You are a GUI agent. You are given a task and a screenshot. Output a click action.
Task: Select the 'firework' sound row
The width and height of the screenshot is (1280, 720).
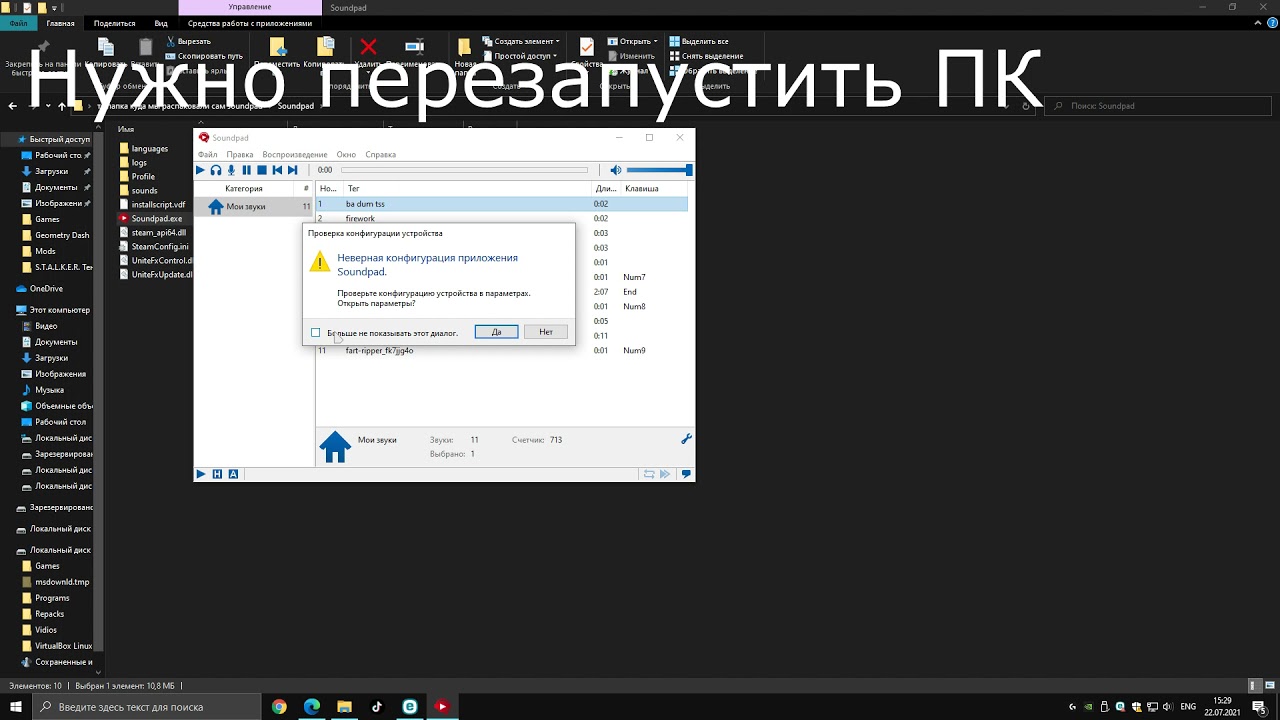tap(502, 218)
